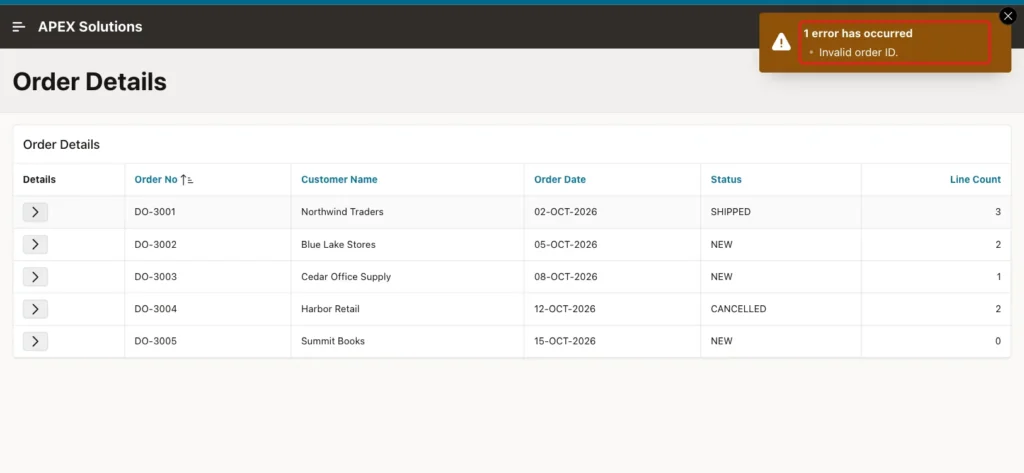The width and height of the screenshot is (1024, 473).
Task: Click the warning triangle icon
Action: point(781,42)
